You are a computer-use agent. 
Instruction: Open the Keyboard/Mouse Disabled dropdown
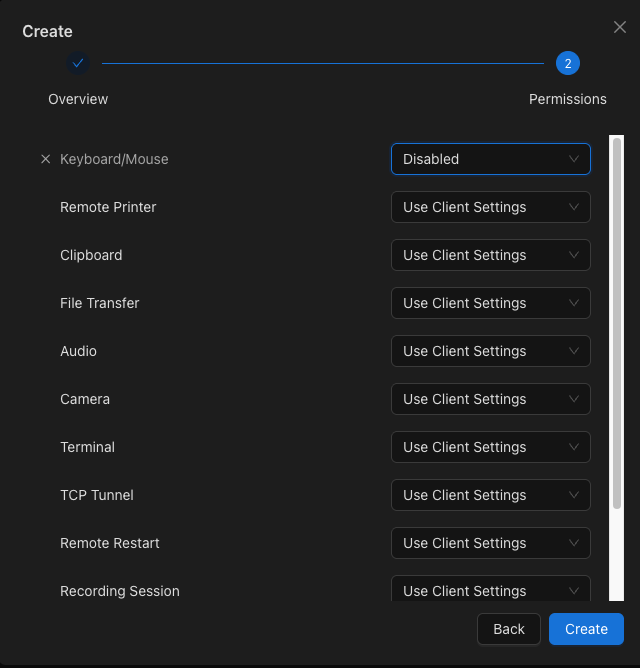[x=491, y=159]
